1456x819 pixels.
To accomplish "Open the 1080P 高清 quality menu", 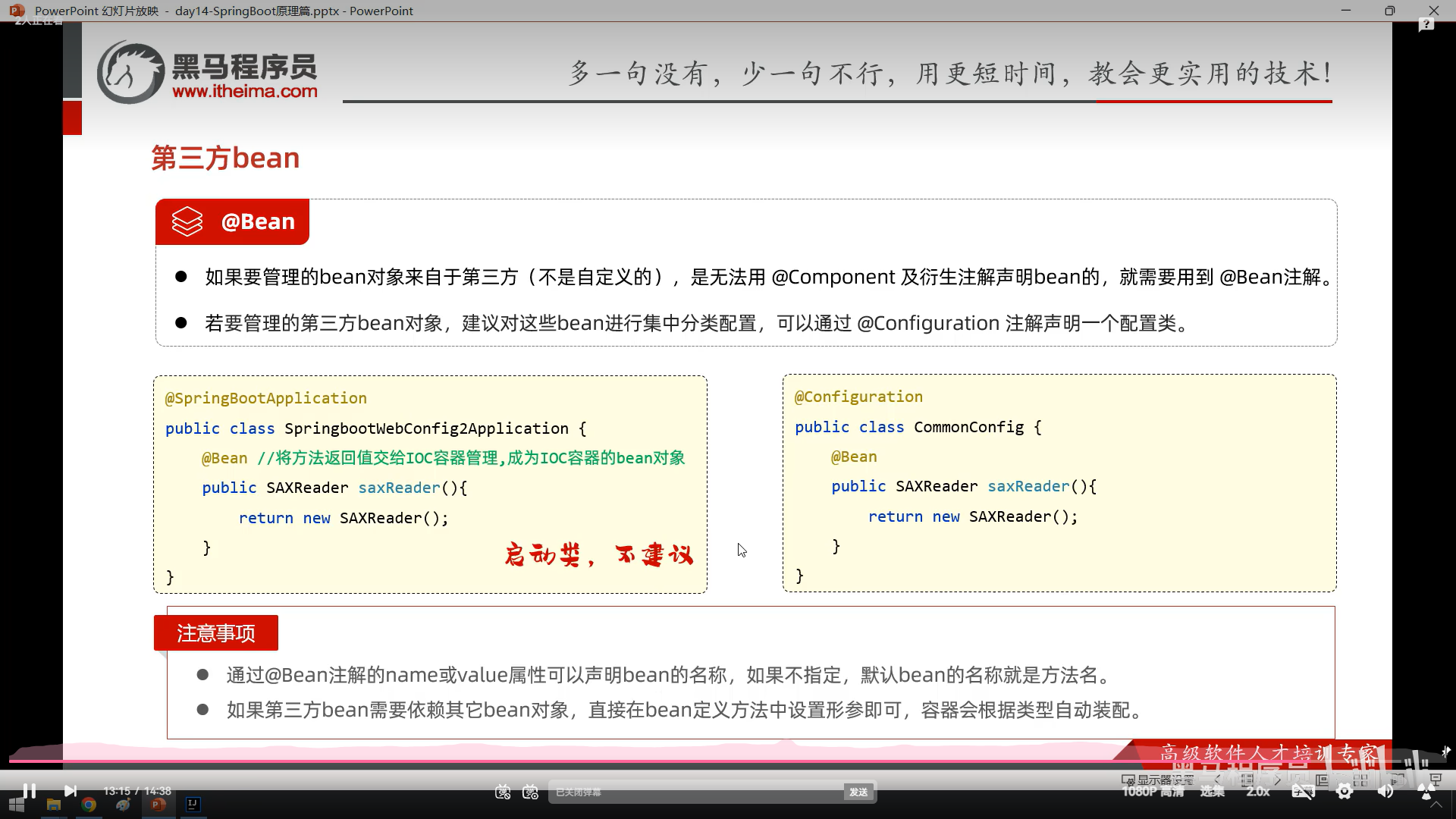I will (1153, 792).
